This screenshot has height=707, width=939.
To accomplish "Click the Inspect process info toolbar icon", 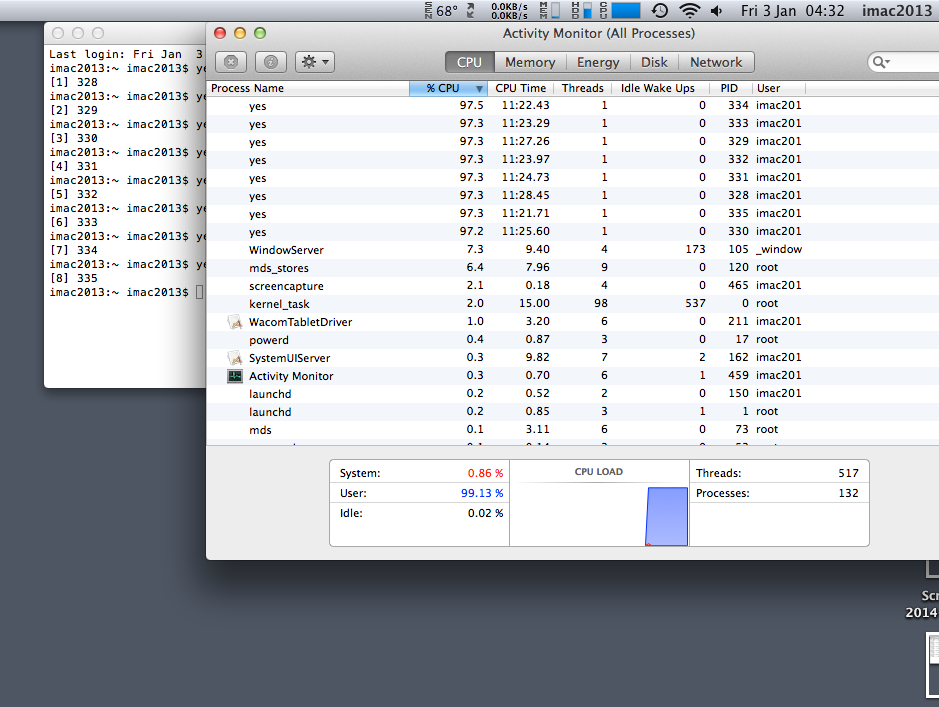I will tap(271, 62).
